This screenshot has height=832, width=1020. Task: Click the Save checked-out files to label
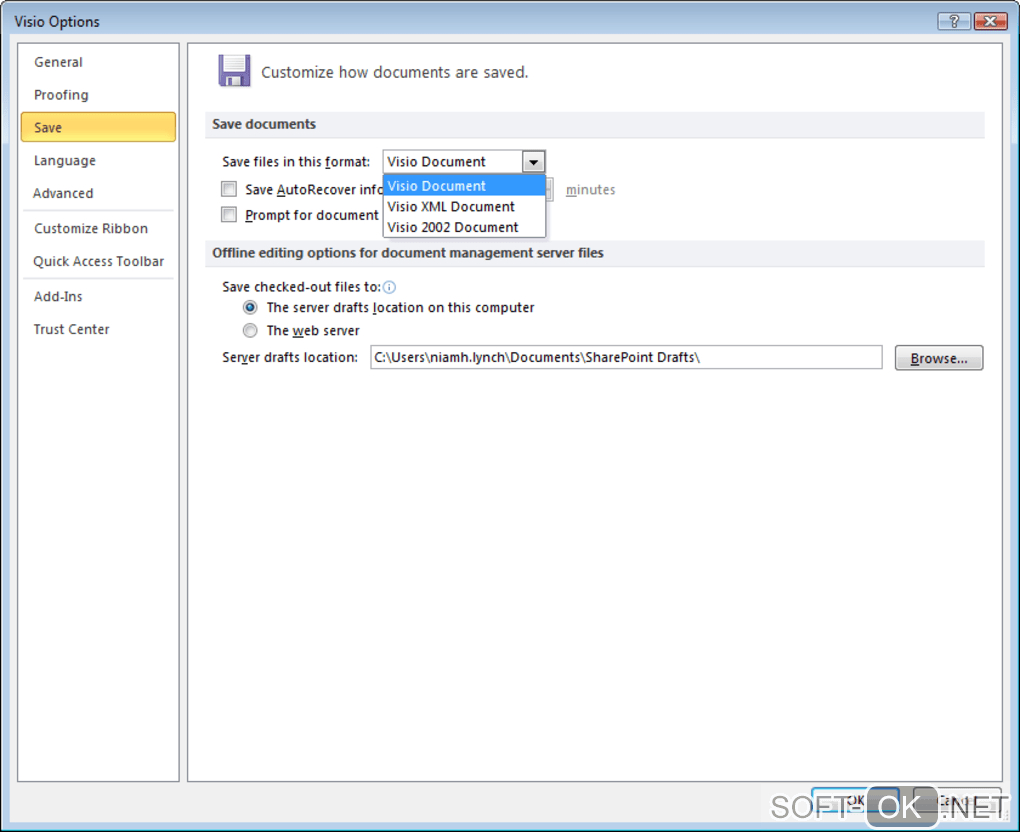[x=301, y=287]
